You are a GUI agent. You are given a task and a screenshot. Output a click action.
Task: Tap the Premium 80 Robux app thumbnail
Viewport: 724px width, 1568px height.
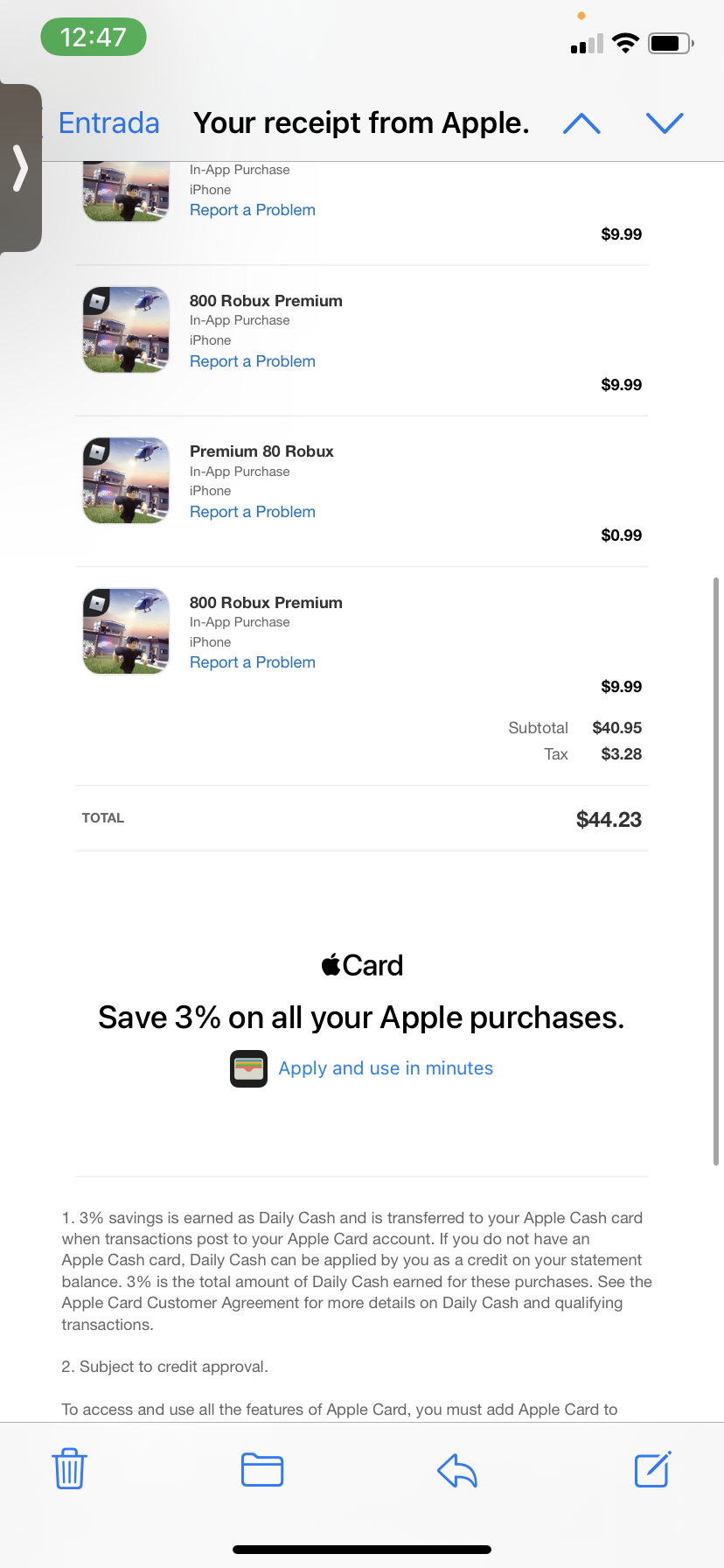[126, 480]
